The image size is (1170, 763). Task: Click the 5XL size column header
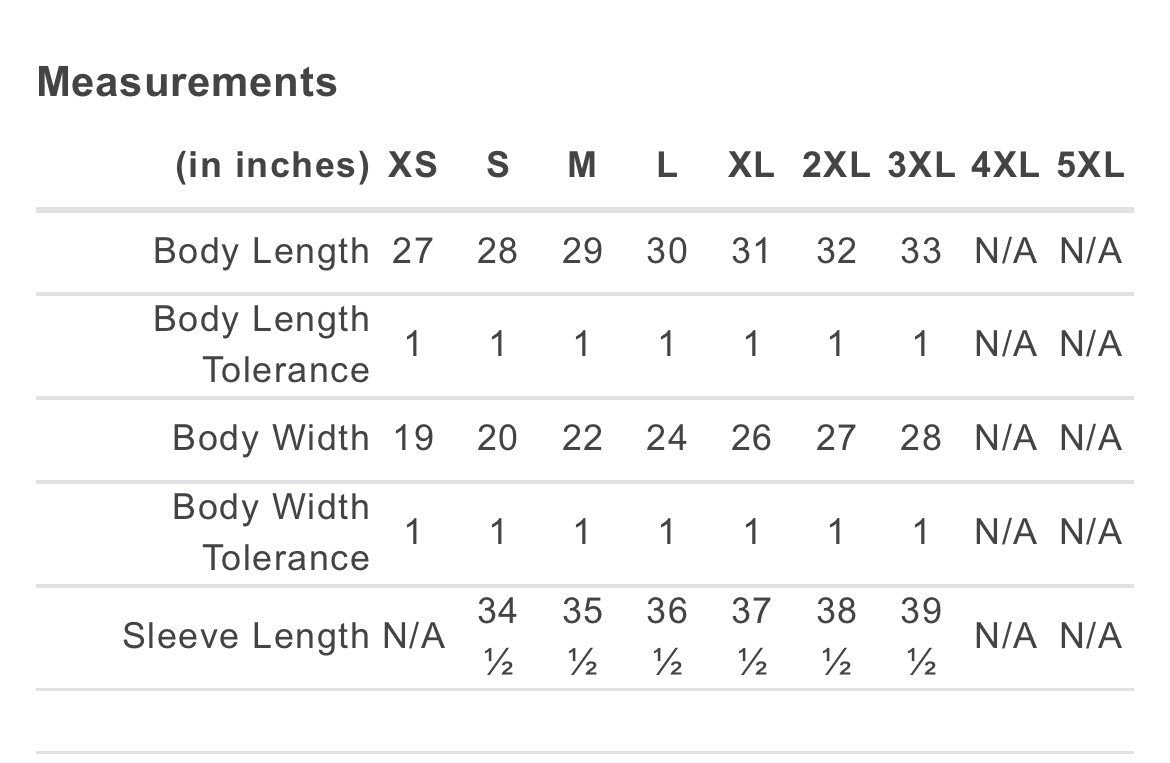(x=1090, y=165)
